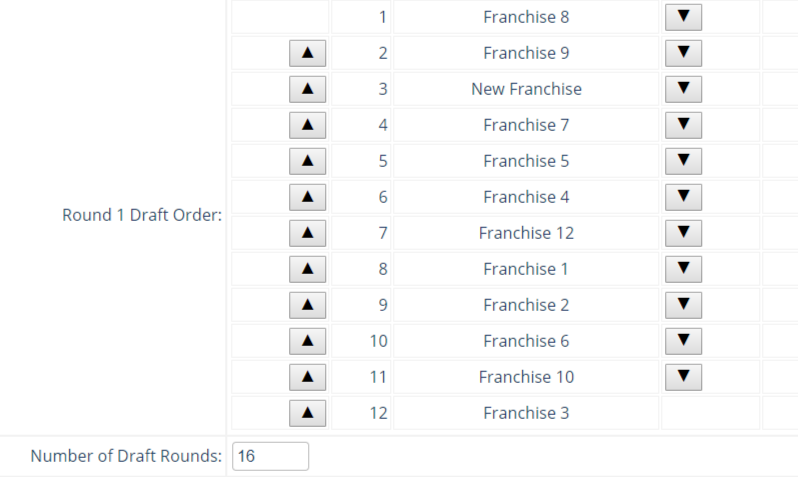Image resolution: width=798 pixels, height=477 pixels.
Task: Raise Franchise 4 in the draft order
Action: tap(307, 197)
